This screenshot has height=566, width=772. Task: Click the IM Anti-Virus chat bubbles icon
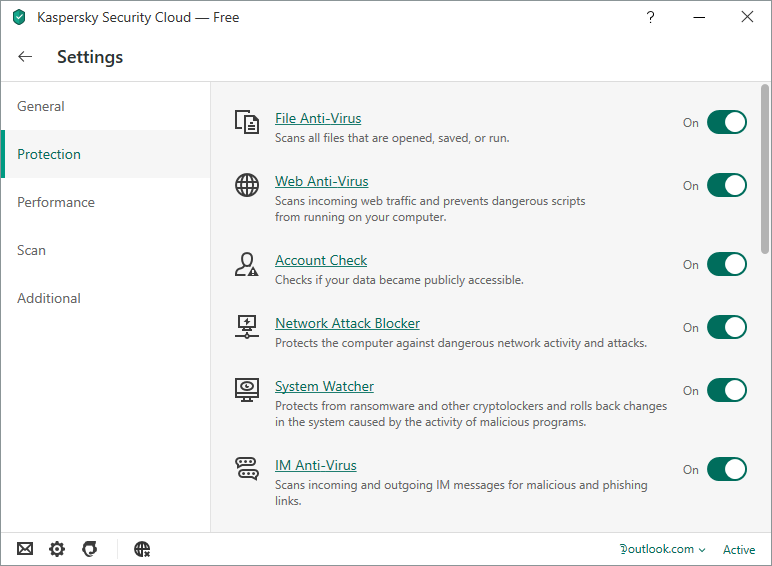click(247, 469)
